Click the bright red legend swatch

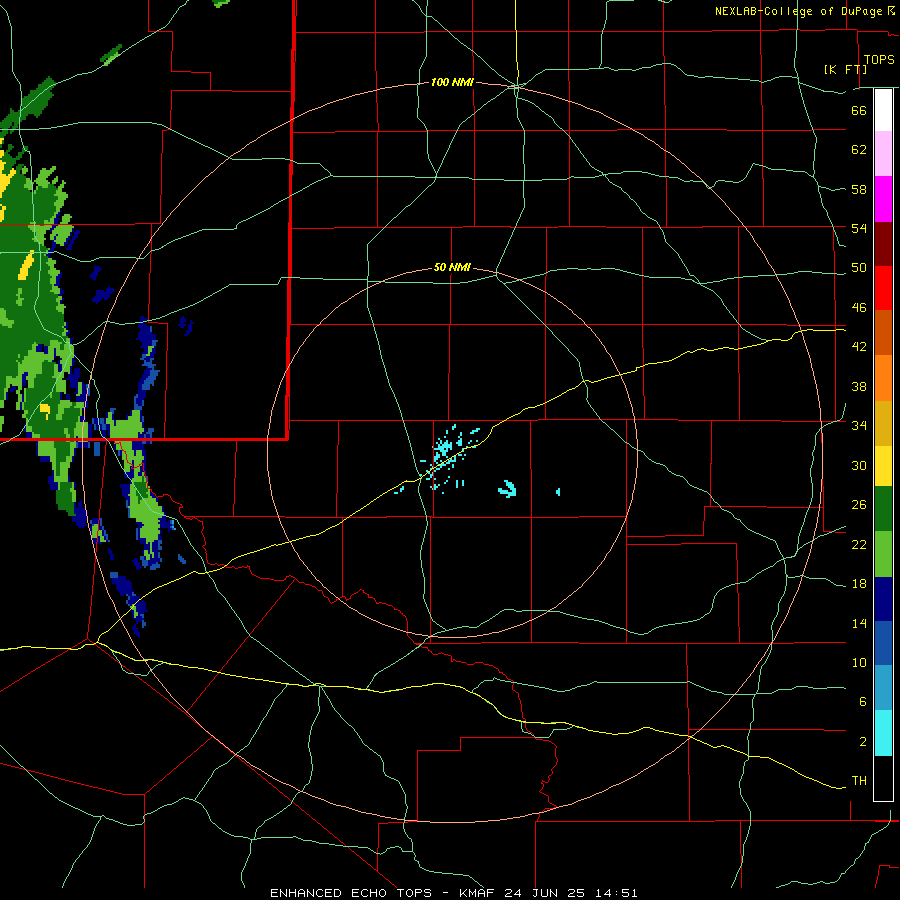point(883,288)
